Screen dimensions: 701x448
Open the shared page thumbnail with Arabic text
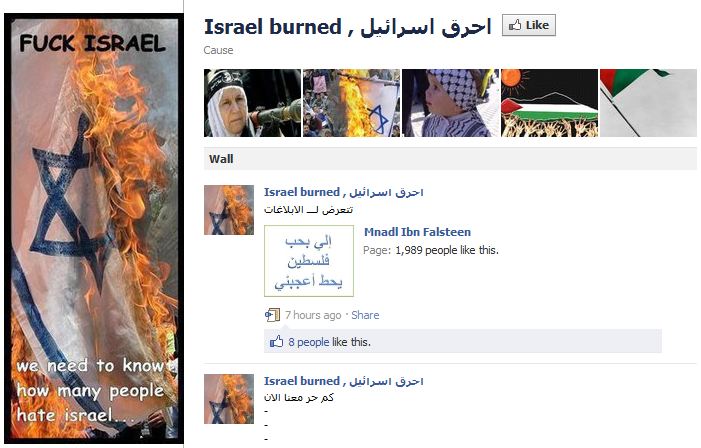[309, 261]
